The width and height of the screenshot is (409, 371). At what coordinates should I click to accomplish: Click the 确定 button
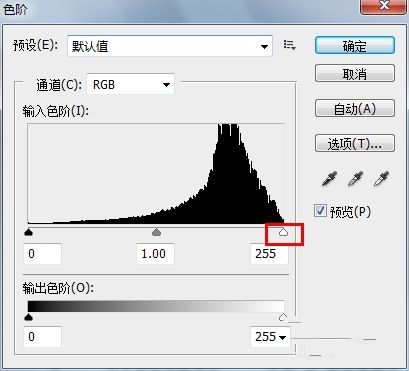tap(355, 45)
